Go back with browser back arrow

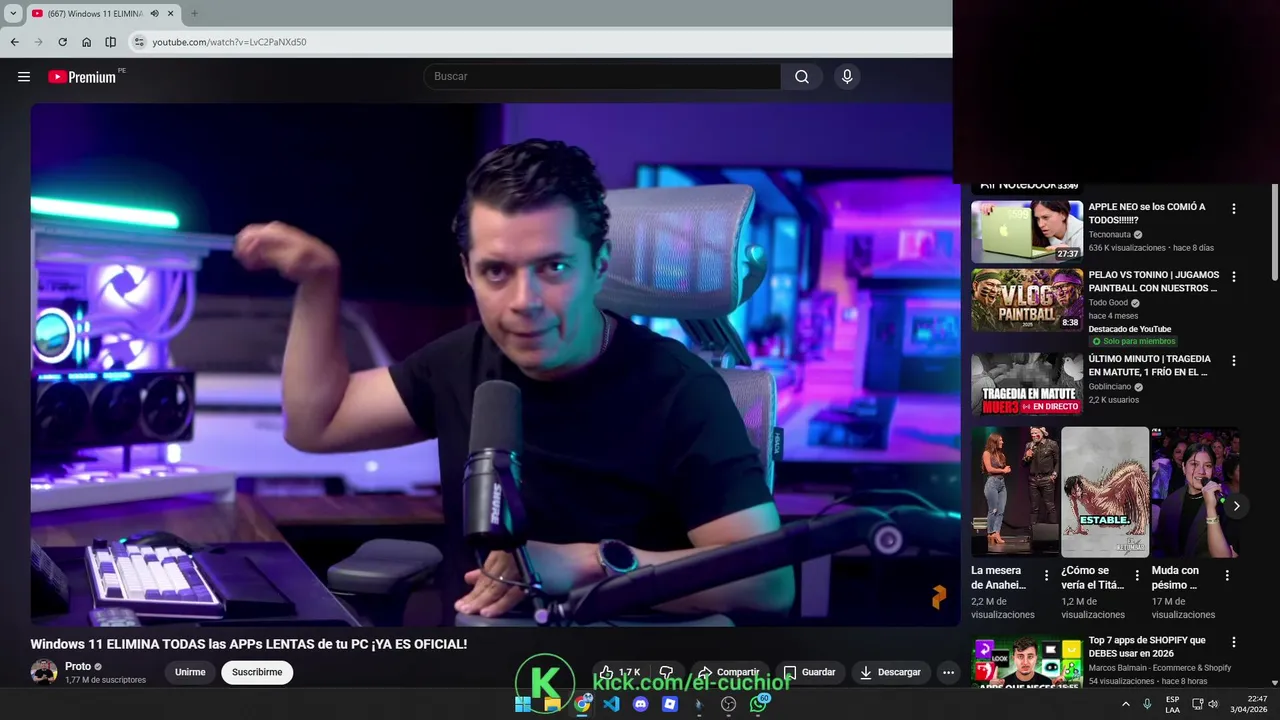[14, 42]
